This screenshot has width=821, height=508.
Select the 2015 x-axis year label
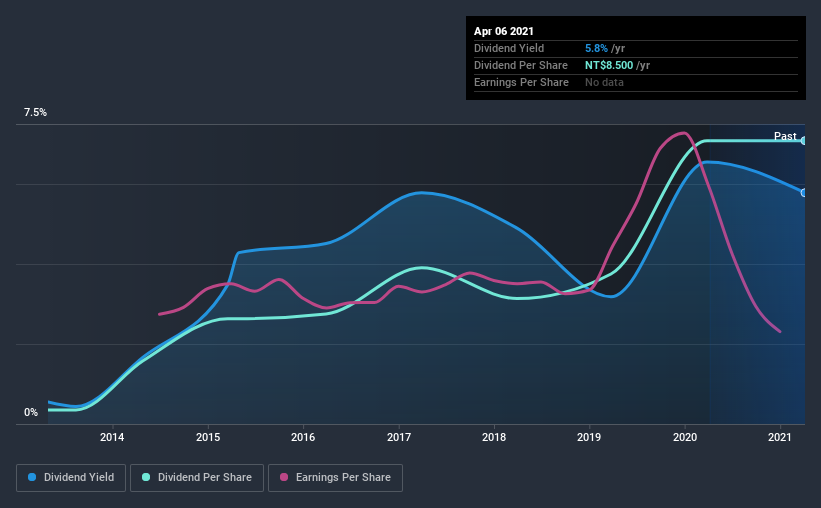[208, 437]
